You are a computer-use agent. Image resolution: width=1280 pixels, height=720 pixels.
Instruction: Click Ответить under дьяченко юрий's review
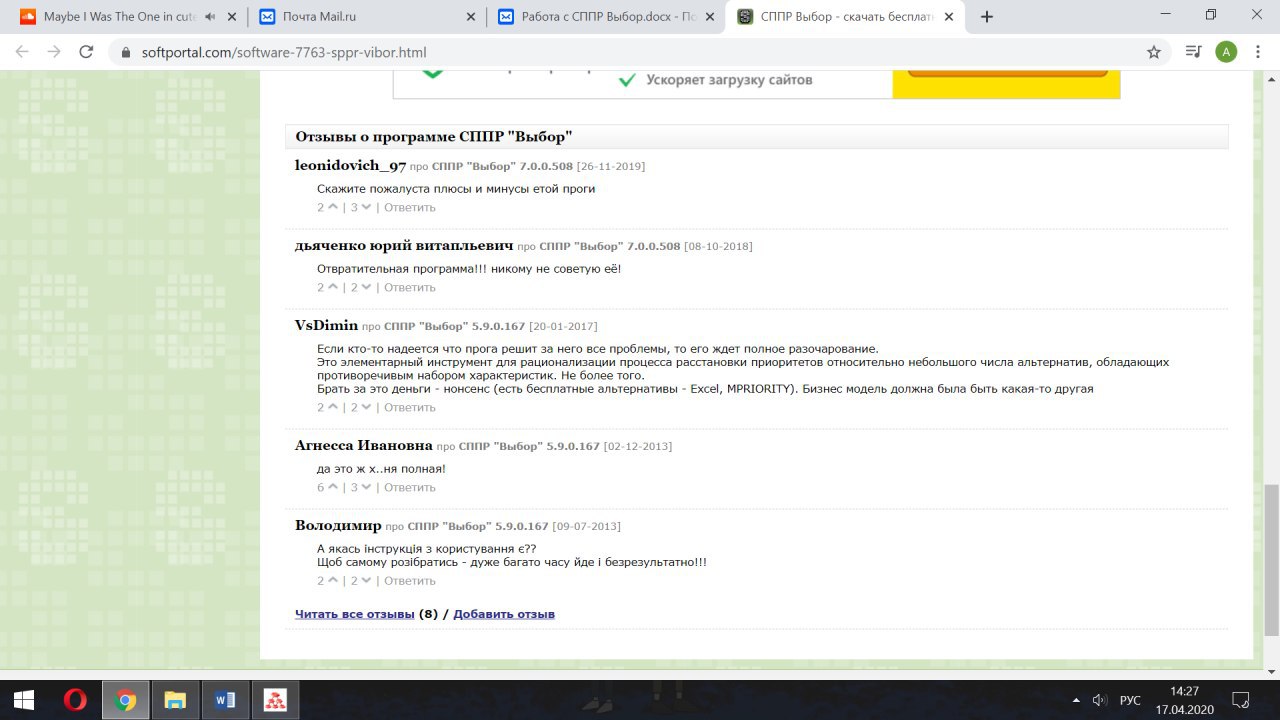pyautogui.click(x=410, y=287)
